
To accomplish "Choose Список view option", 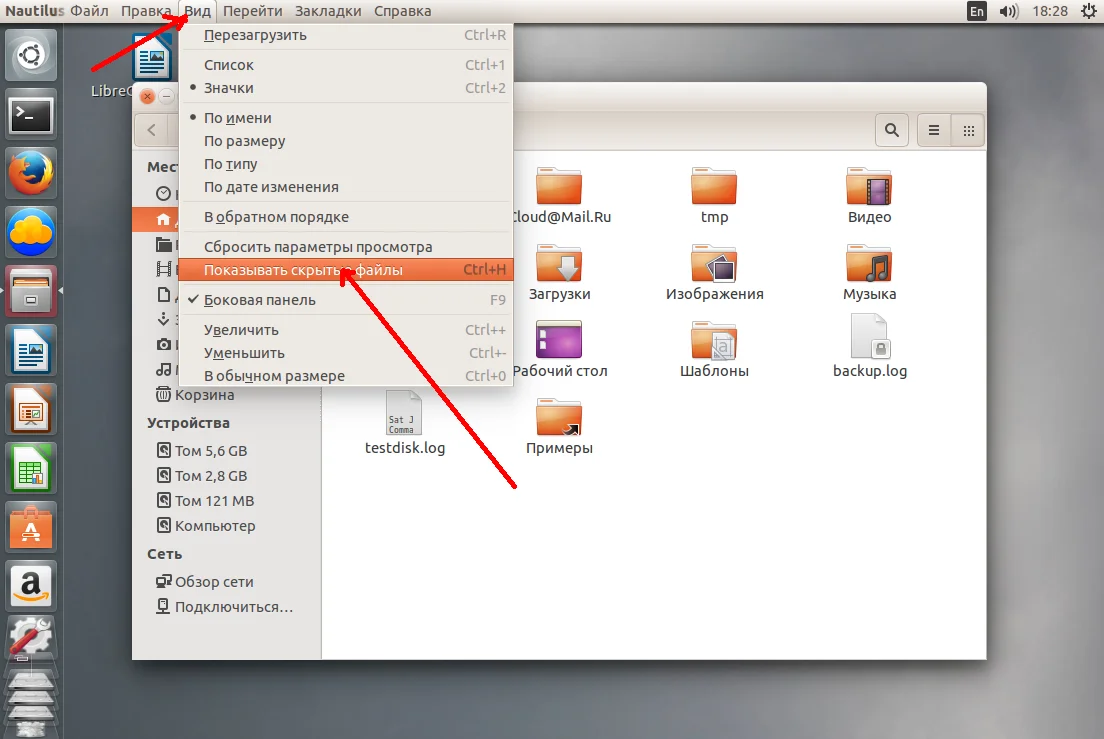I will [x=346, y=65].
